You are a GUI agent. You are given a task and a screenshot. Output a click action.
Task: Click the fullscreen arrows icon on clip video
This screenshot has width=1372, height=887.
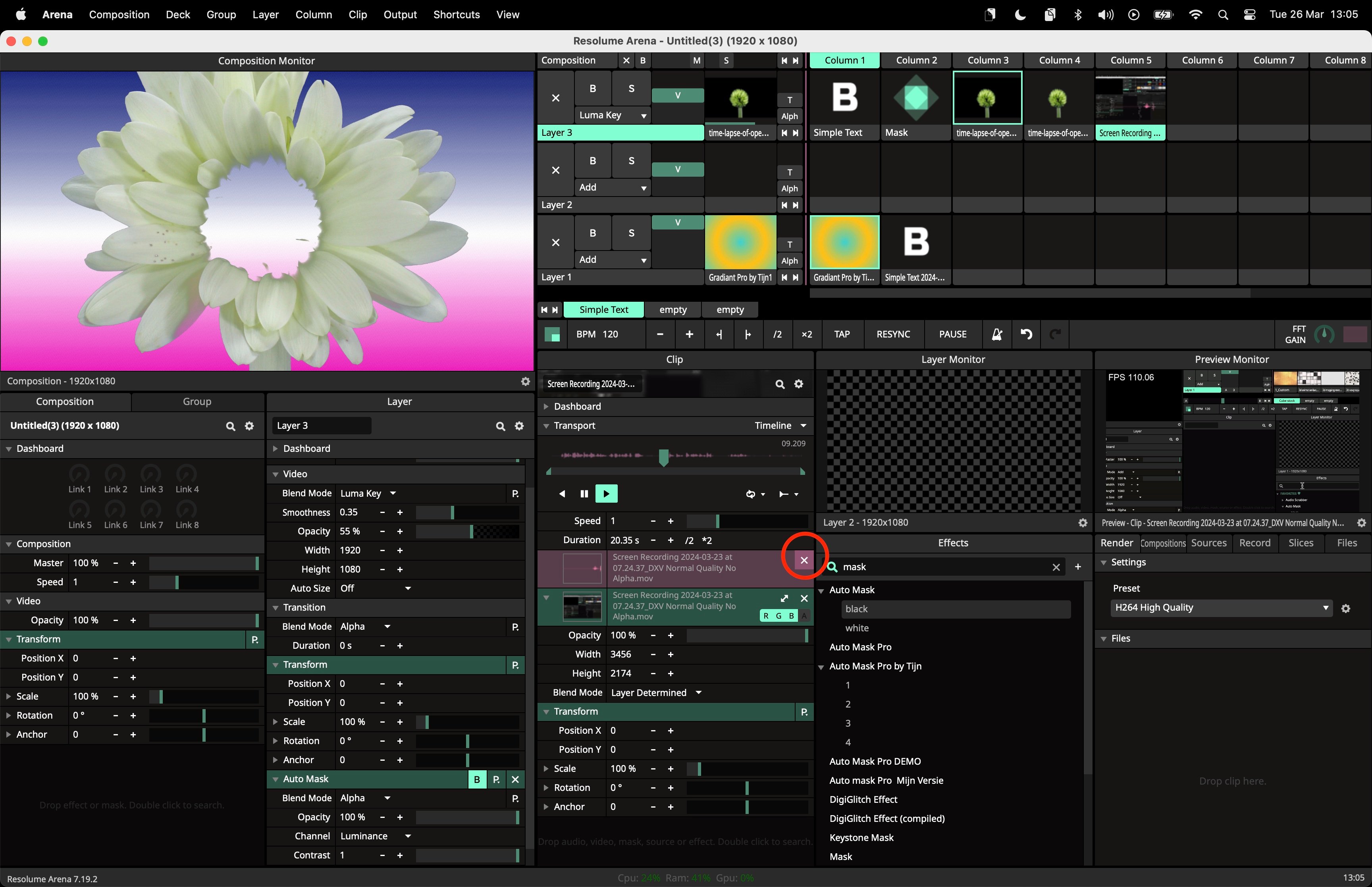click(784, 598)
